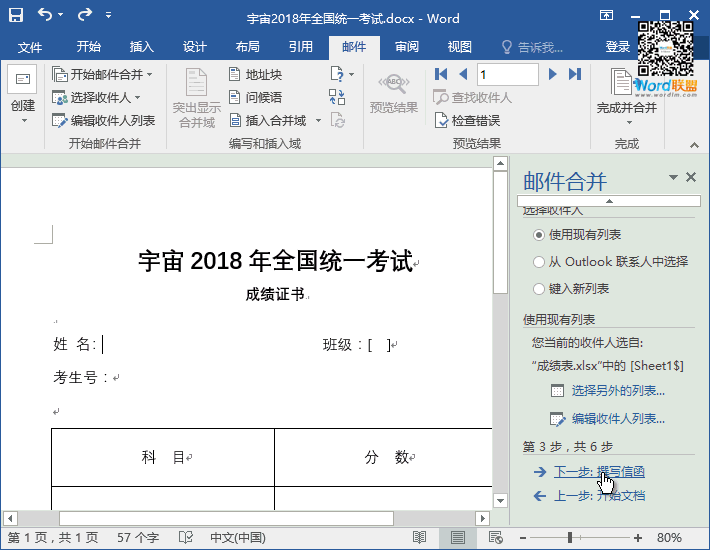Open the Quick Access Toolbar customize arrow
The height and width of the screenshot is (550, 710).
point(108,15)
